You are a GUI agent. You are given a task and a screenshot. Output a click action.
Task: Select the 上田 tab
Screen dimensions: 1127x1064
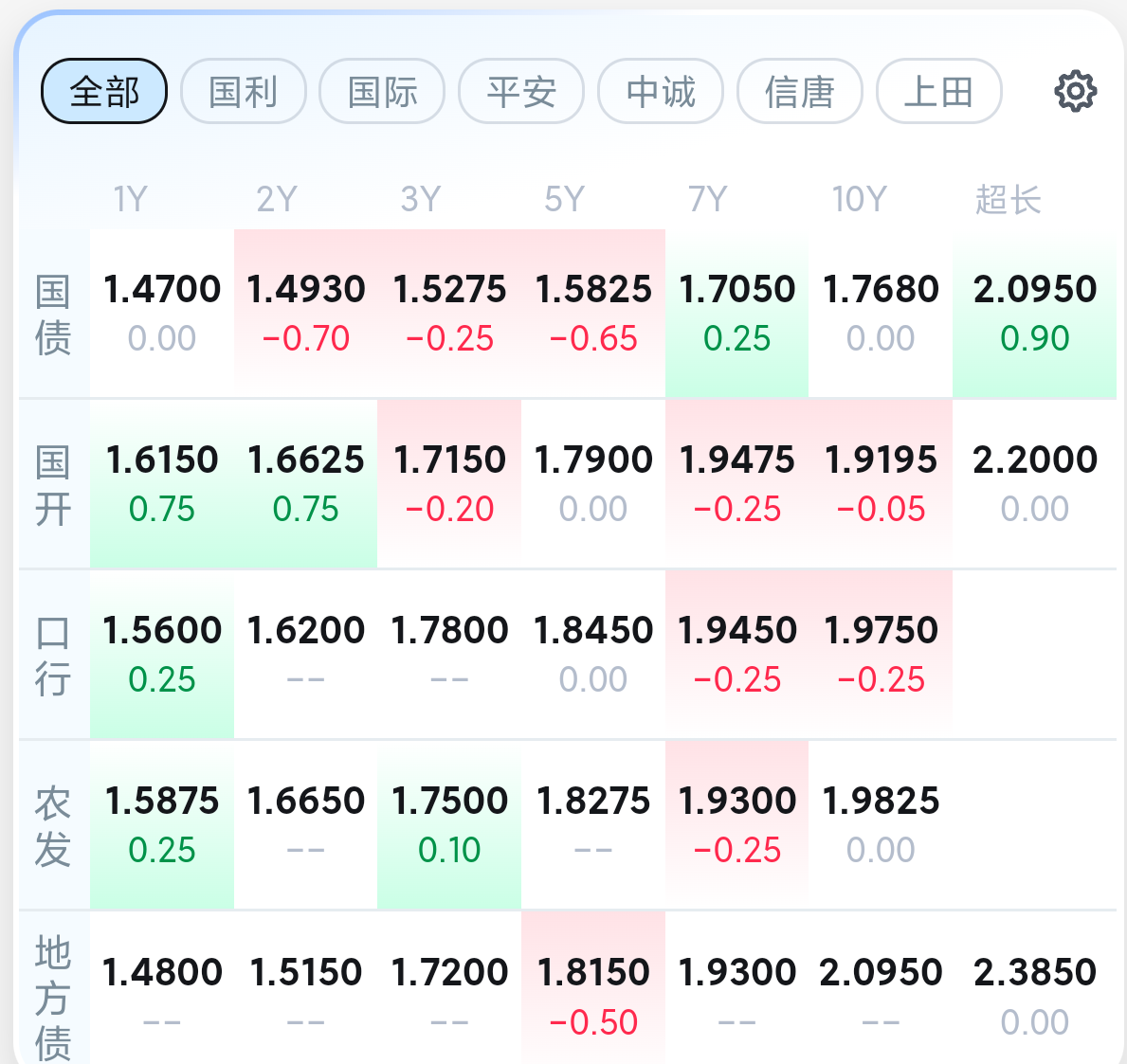point(938,92)
